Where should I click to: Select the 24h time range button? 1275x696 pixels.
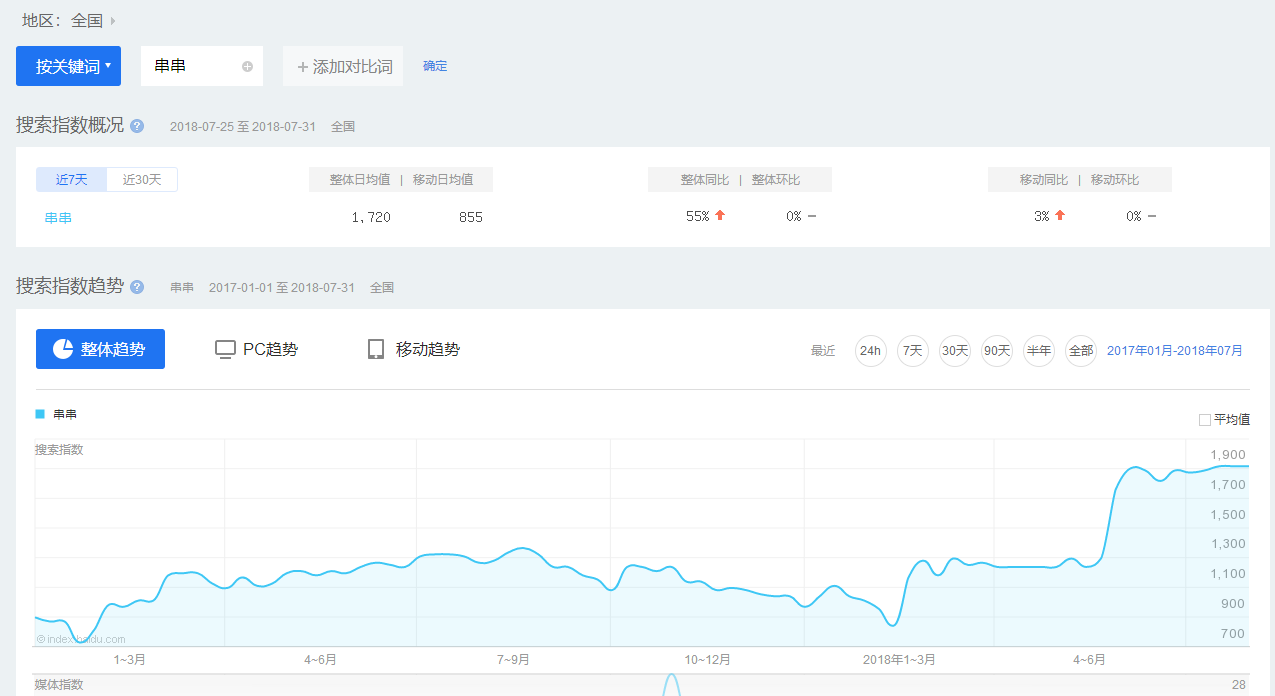[x=871, y=351]
